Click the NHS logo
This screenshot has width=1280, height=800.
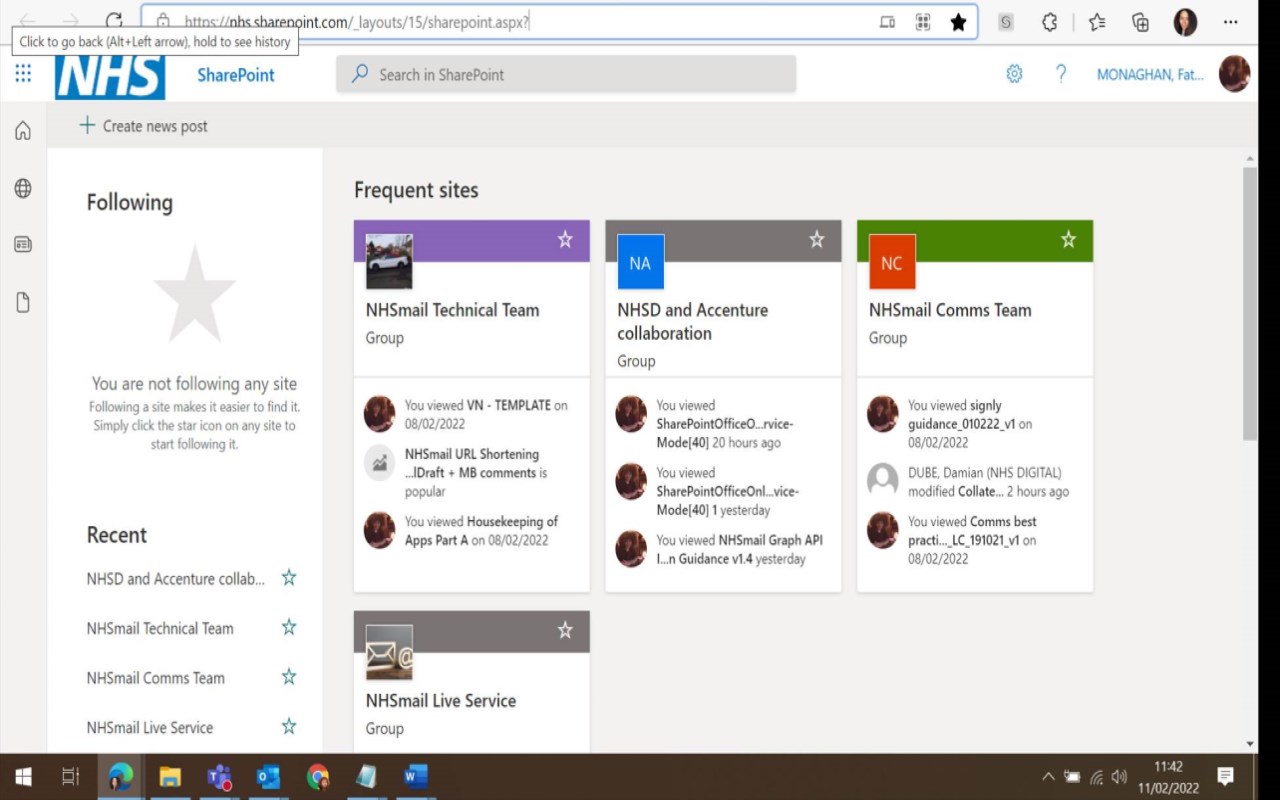[110, 75]
